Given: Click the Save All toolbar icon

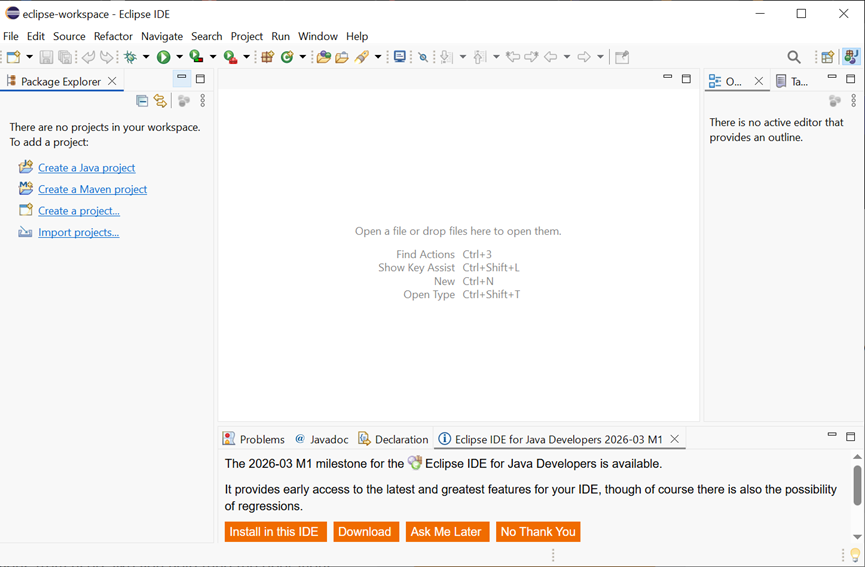Looking at the screenshot, I should 65,57.
